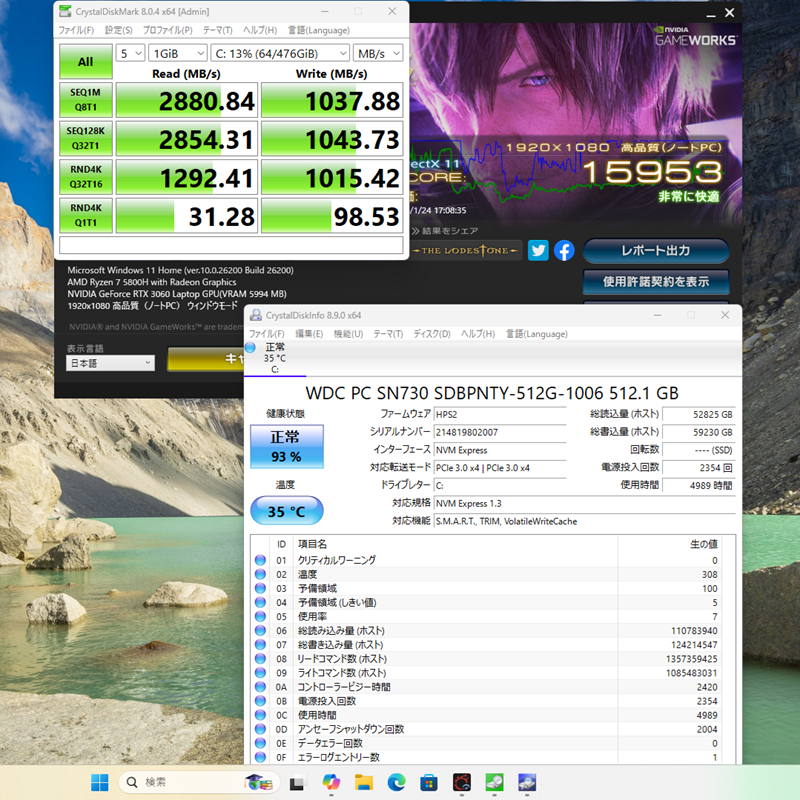The height and width of the screenshot is (800, 800).
Task: Open the test count dropdown showing 5
Action: [x=130, y=52]
